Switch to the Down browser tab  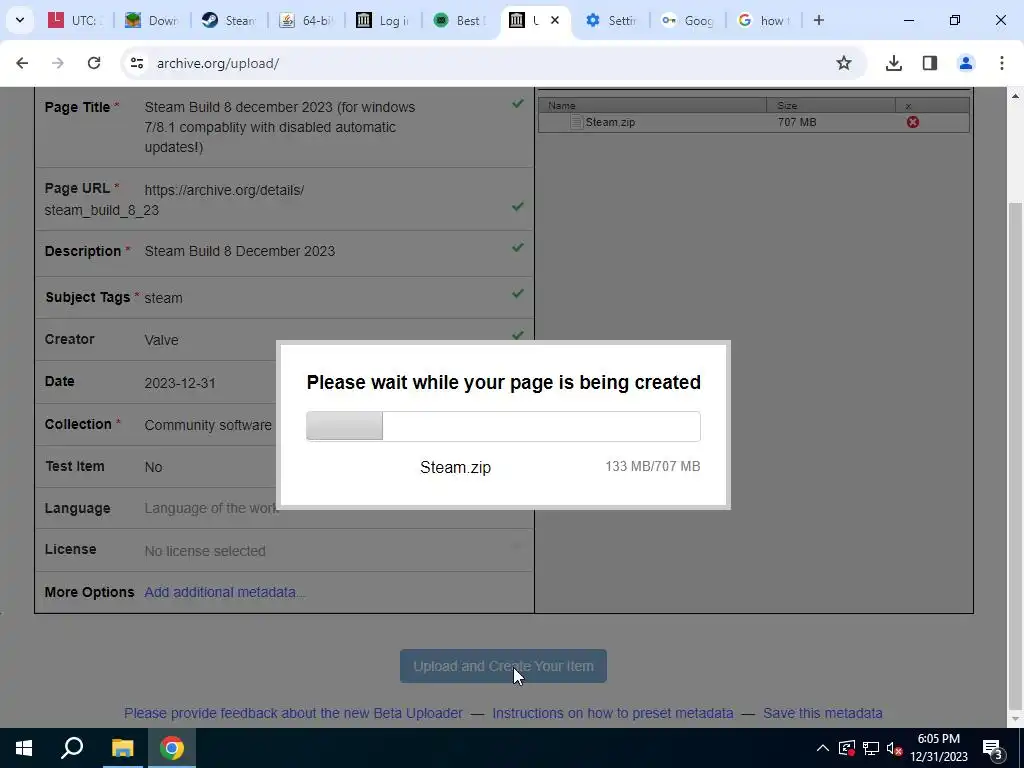pyautogui.click(x=152, y=20)
